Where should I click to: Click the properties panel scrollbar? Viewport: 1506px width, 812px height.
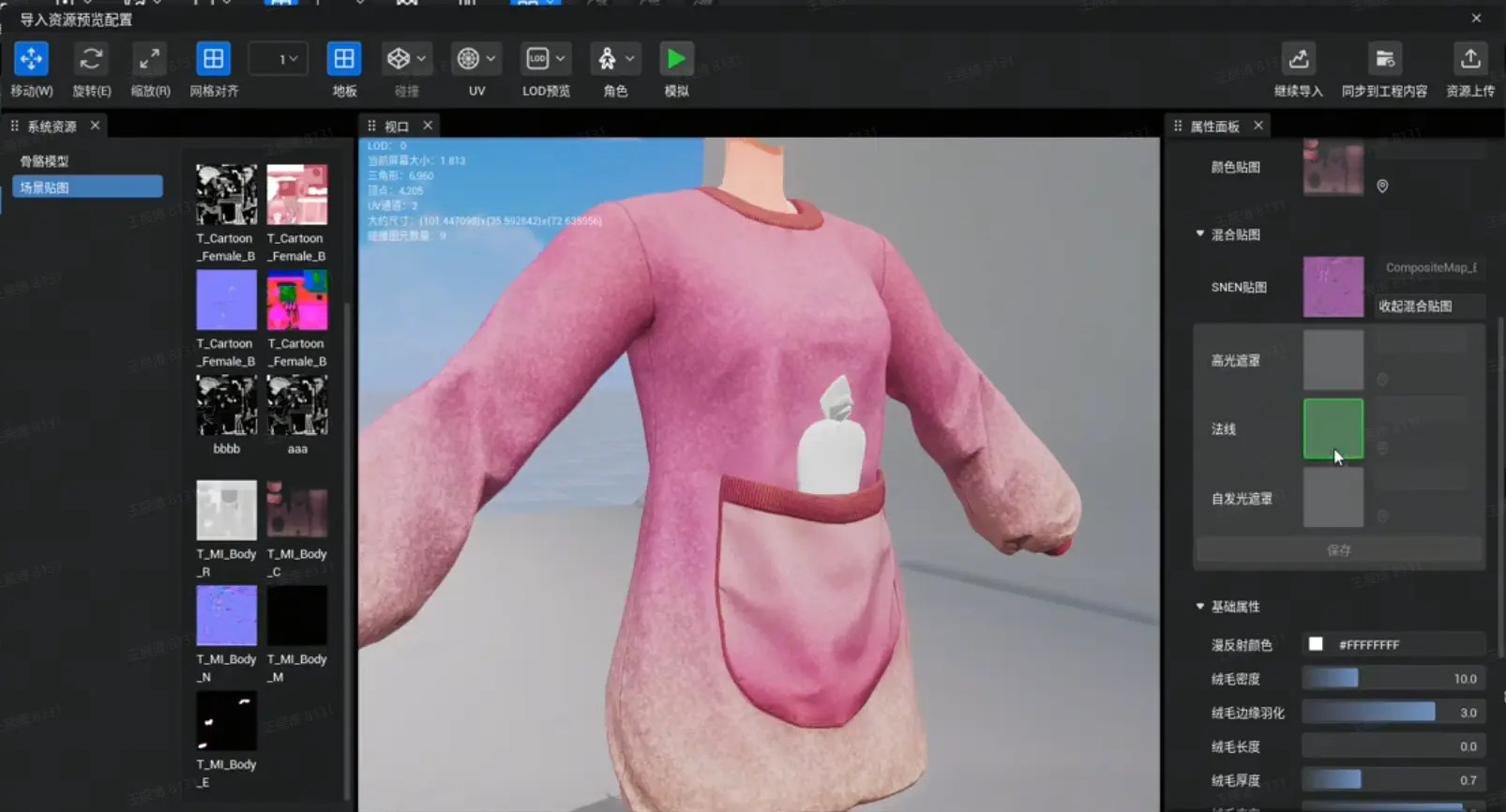pyautogui.click(x=1500, y=488)
